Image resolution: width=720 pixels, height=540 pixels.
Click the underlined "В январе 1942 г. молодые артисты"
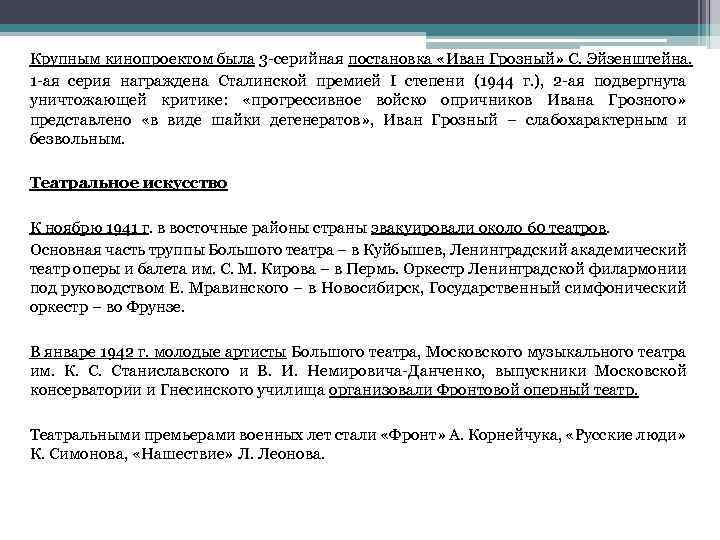[x=158, y=352]
